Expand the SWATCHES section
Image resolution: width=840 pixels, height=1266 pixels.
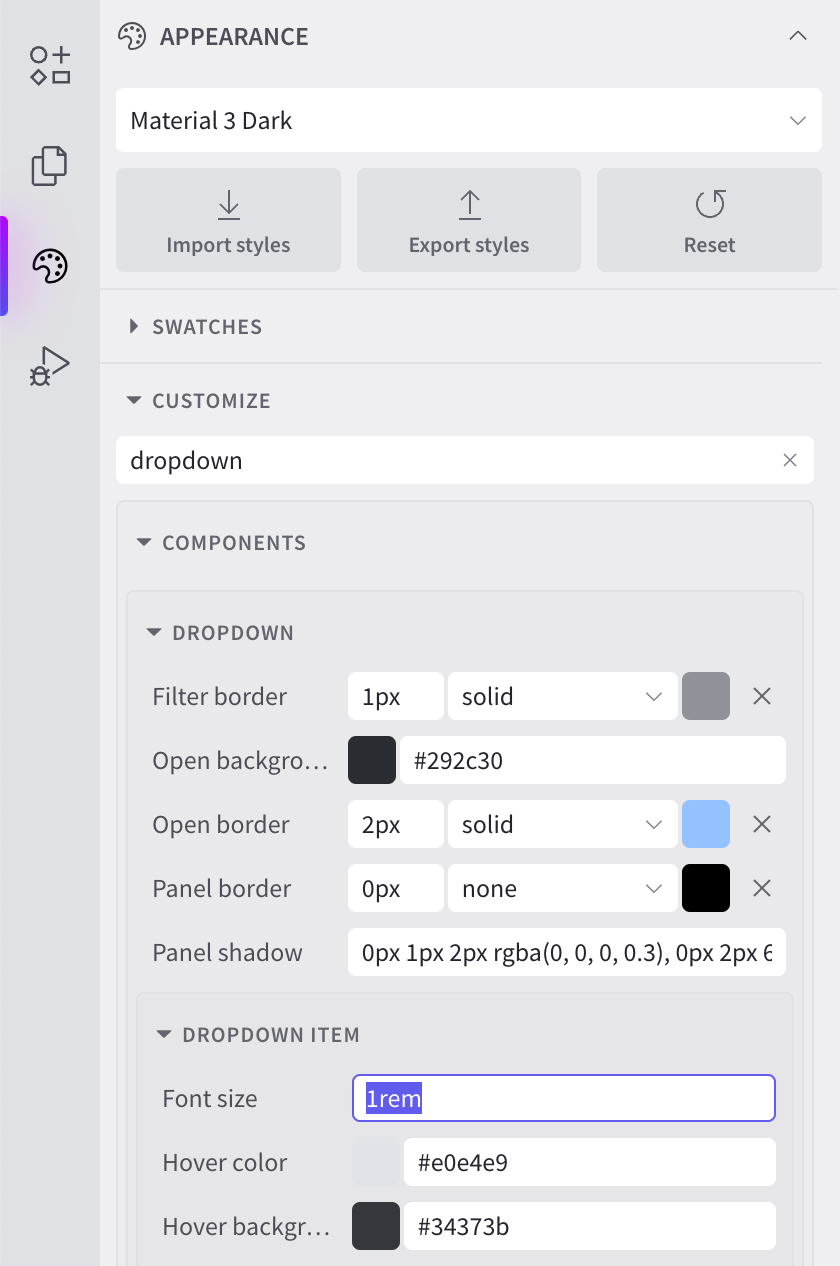(x=133, y=326)
